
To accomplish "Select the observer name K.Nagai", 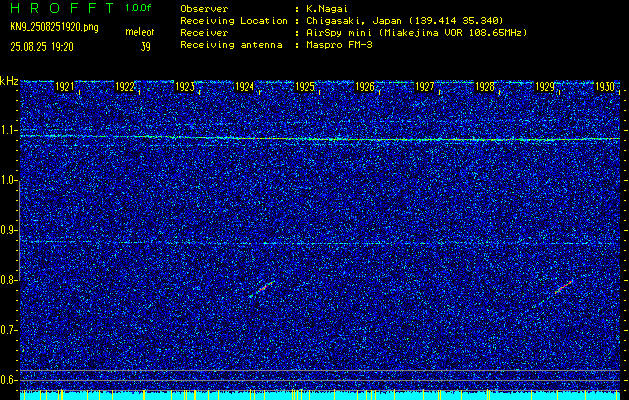I will coord(327,9).
